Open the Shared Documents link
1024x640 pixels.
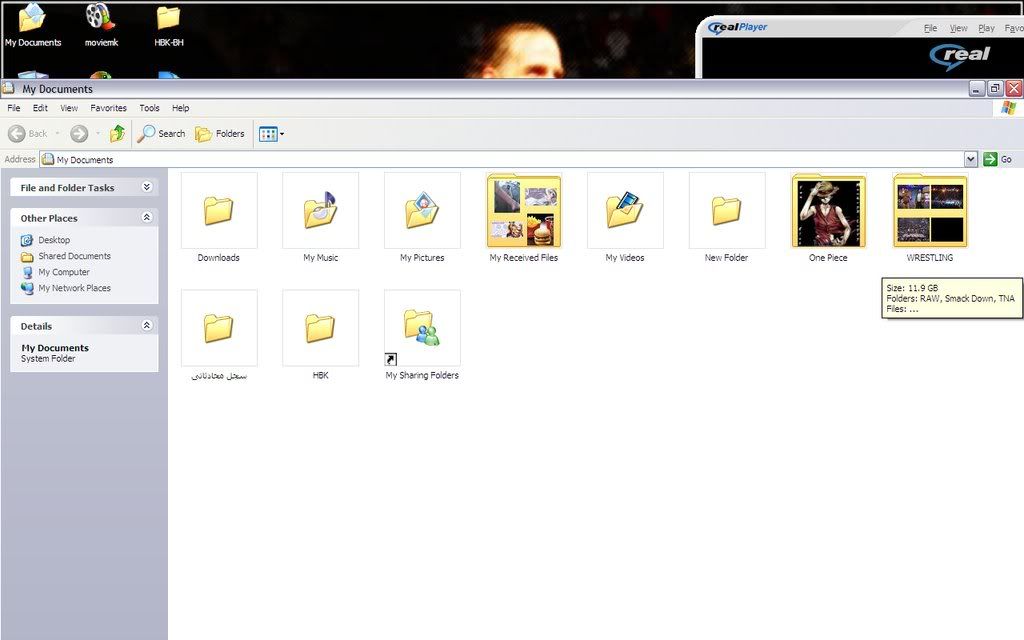tap(66, 256)
